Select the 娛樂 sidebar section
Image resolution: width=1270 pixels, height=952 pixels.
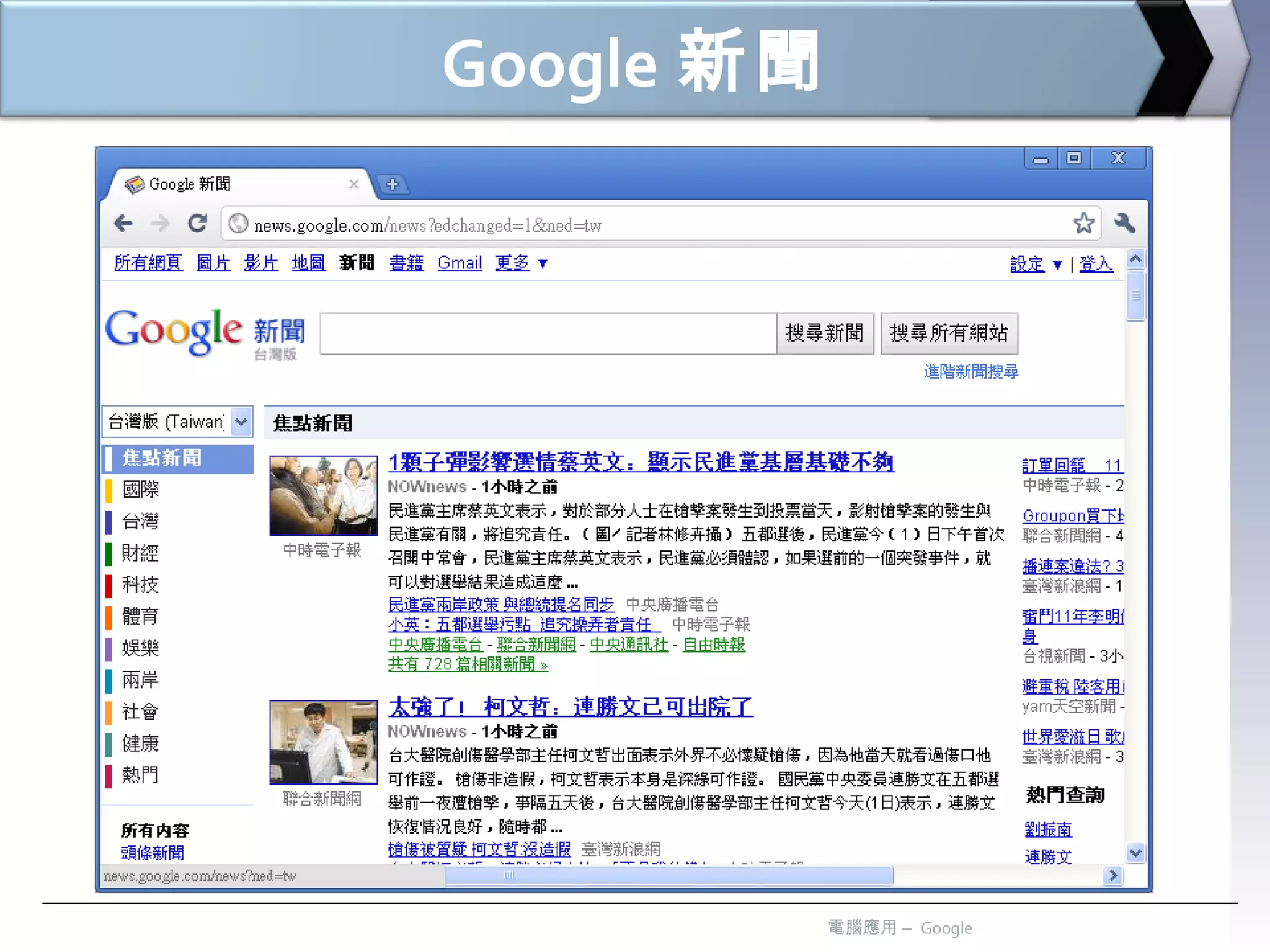[x=140, y=648]
